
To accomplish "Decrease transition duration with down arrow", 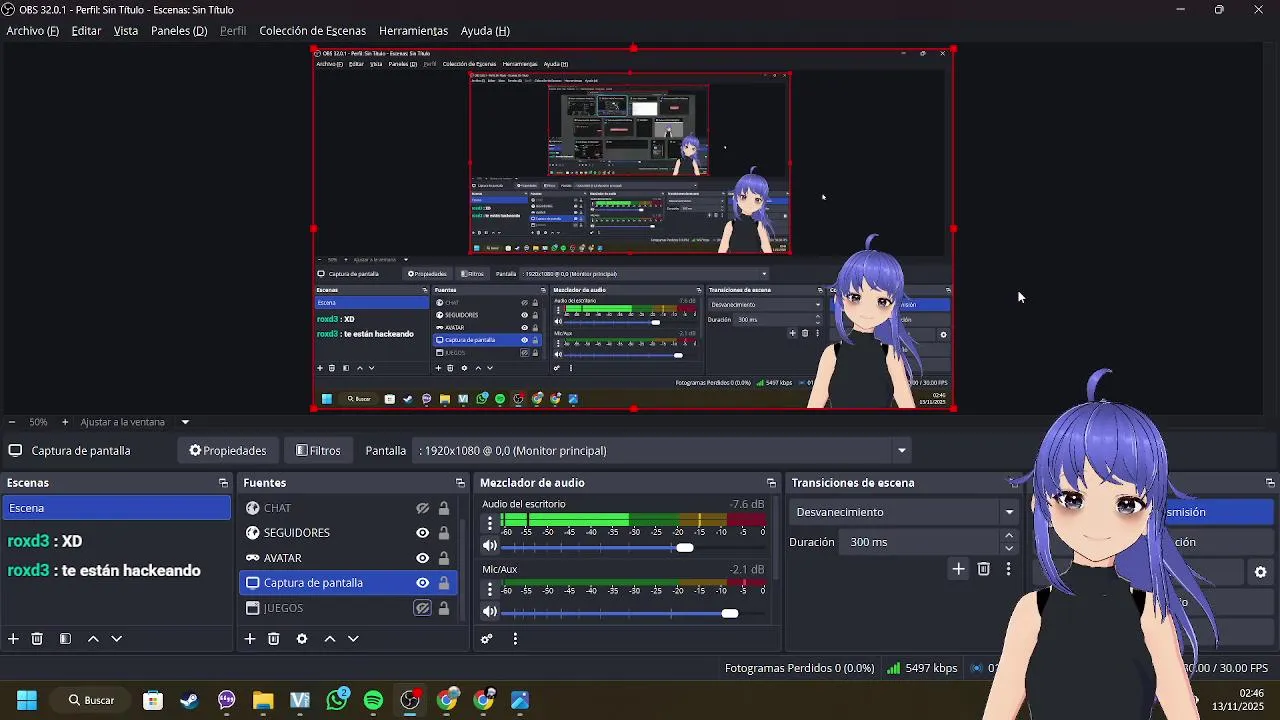I will [1008, 548].
